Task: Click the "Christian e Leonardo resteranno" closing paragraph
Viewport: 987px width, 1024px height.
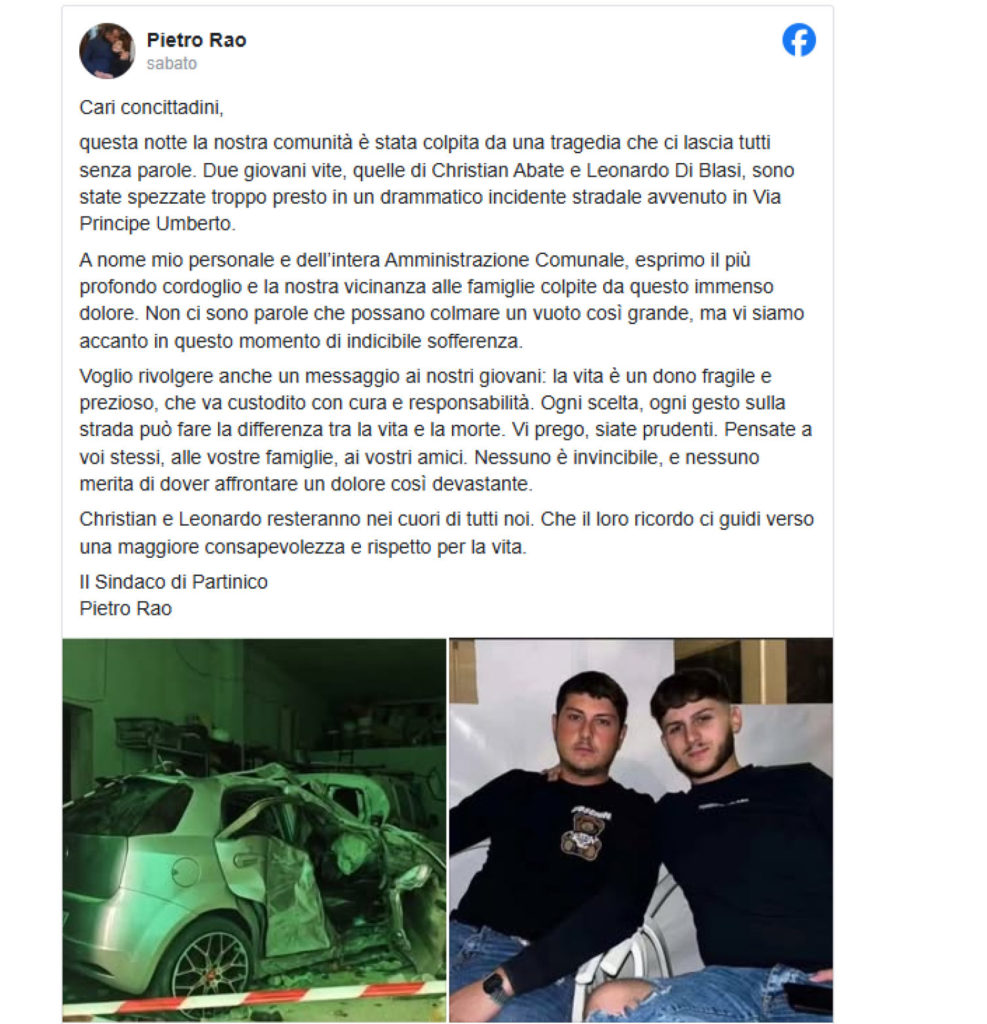Action: [447, 533]
